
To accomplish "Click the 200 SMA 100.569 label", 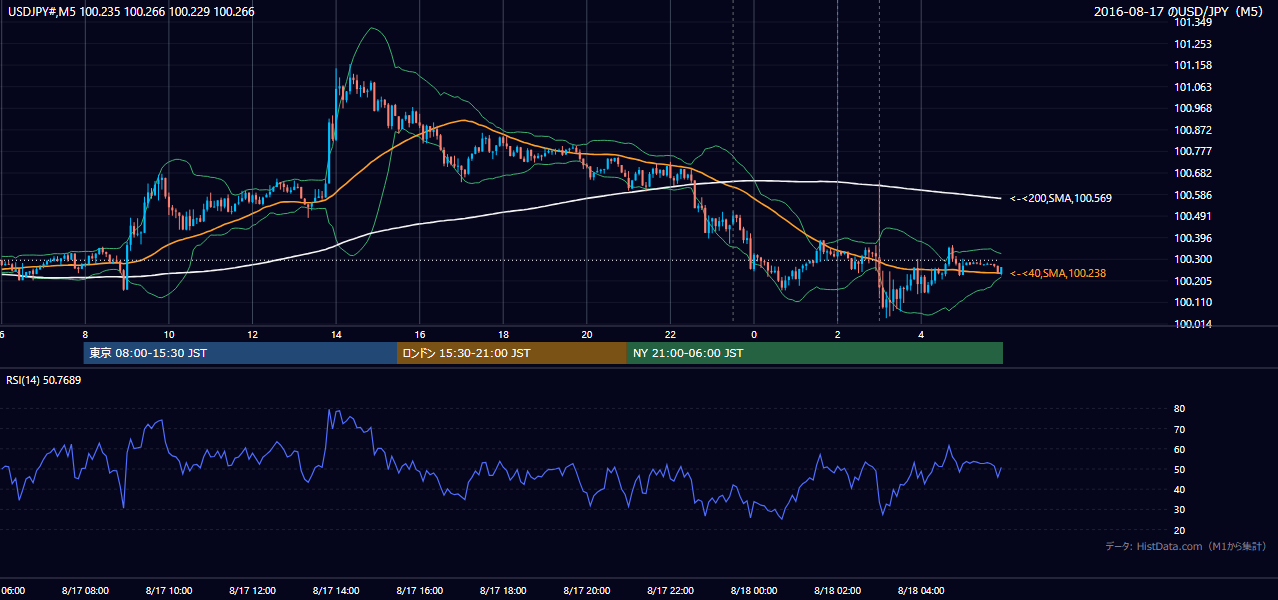I will pyautogui.click(x=1060, y=199).
